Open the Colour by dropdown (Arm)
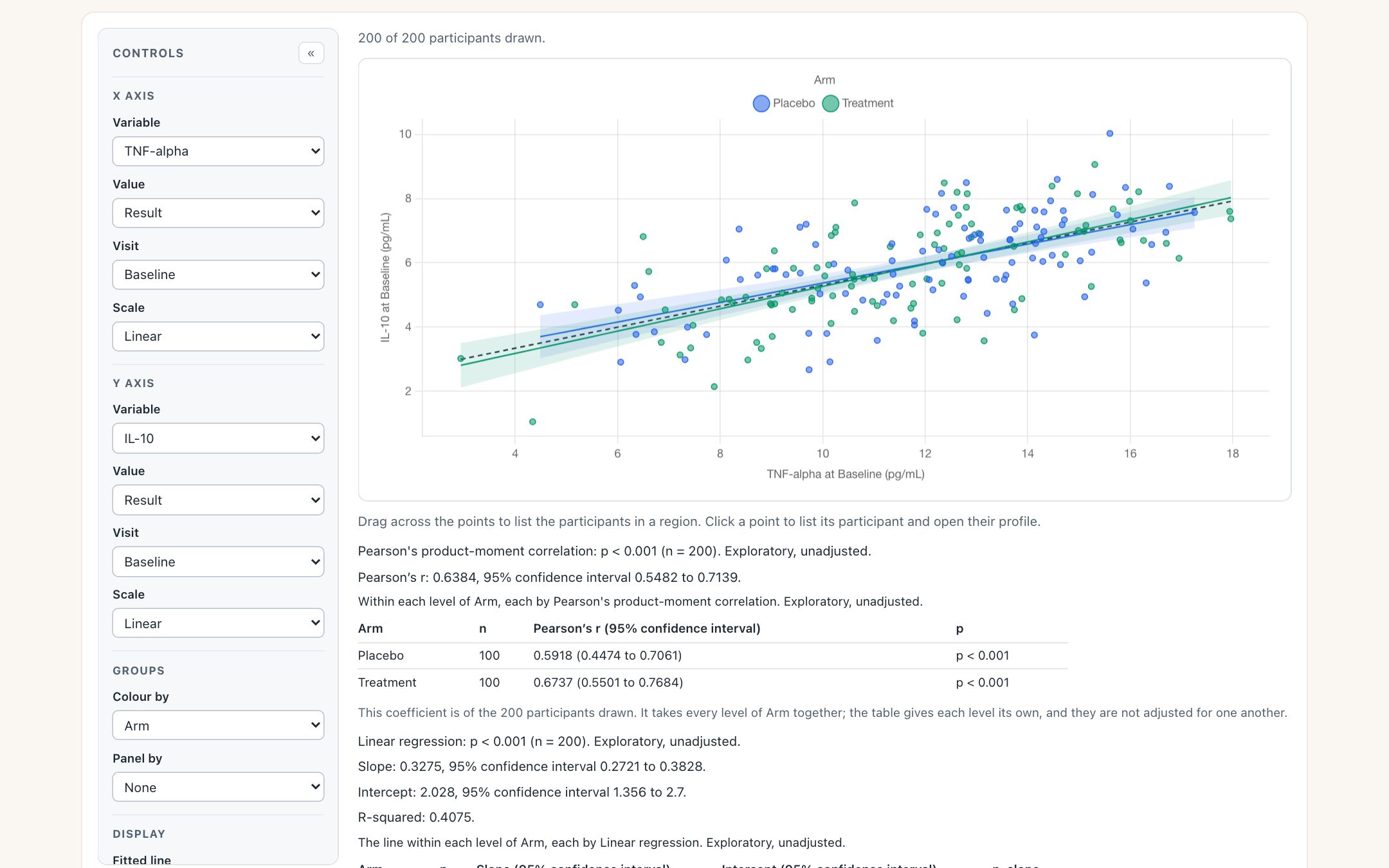 click(x=218, y=726)
